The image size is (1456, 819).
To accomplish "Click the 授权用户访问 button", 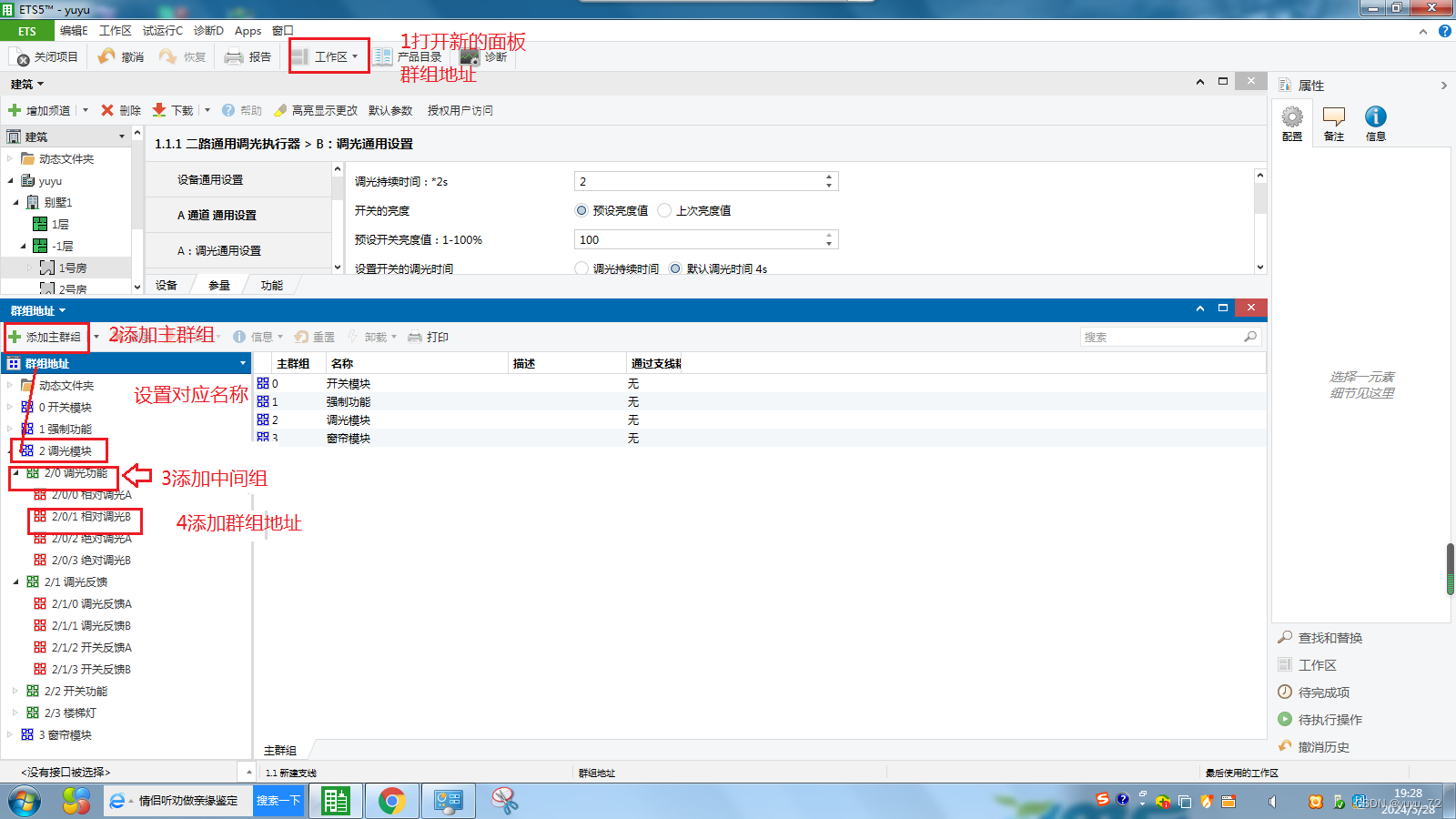I will tap(460, 110).
